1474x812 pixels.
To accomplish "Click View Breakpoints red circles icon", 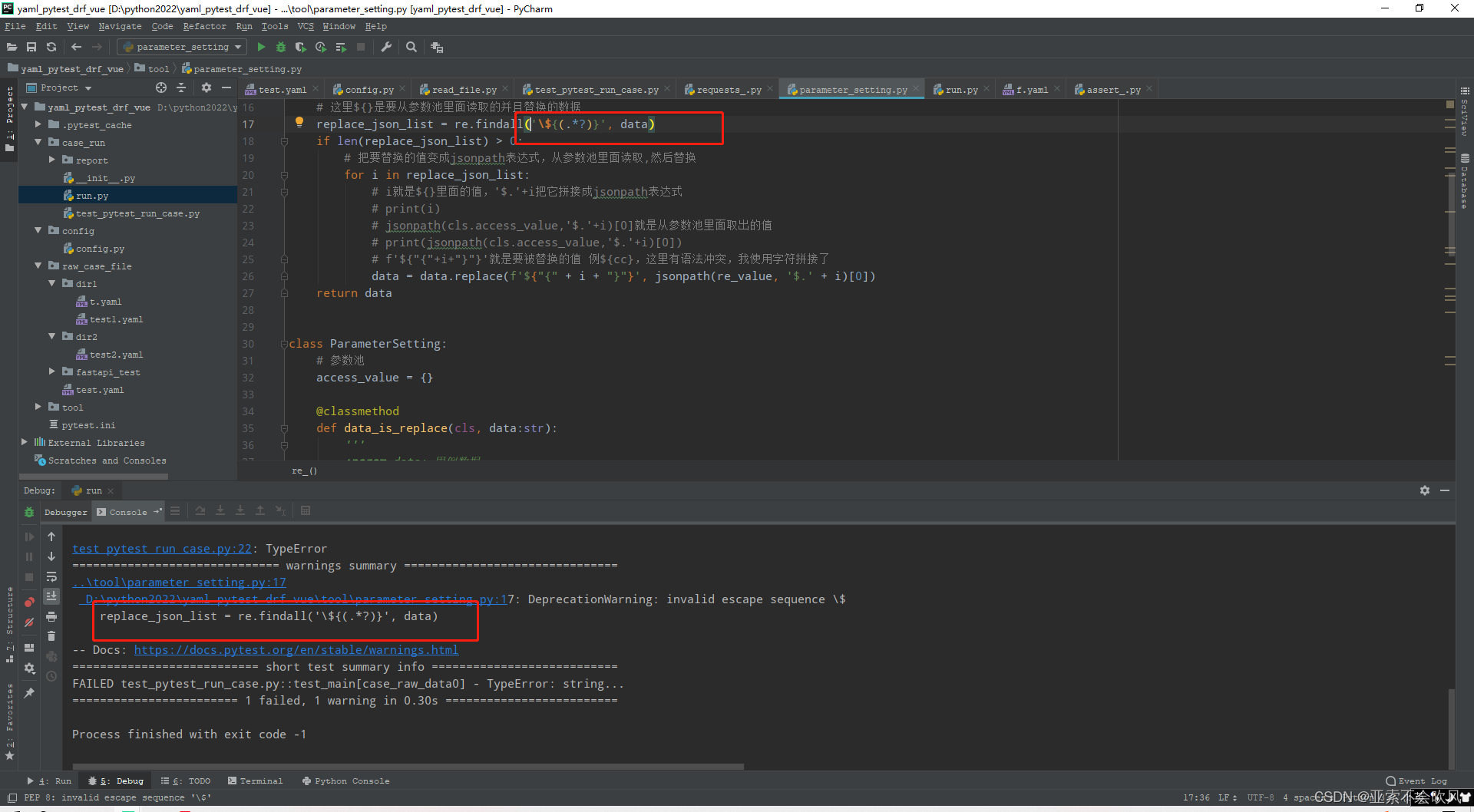I will (x=29, y=602).
